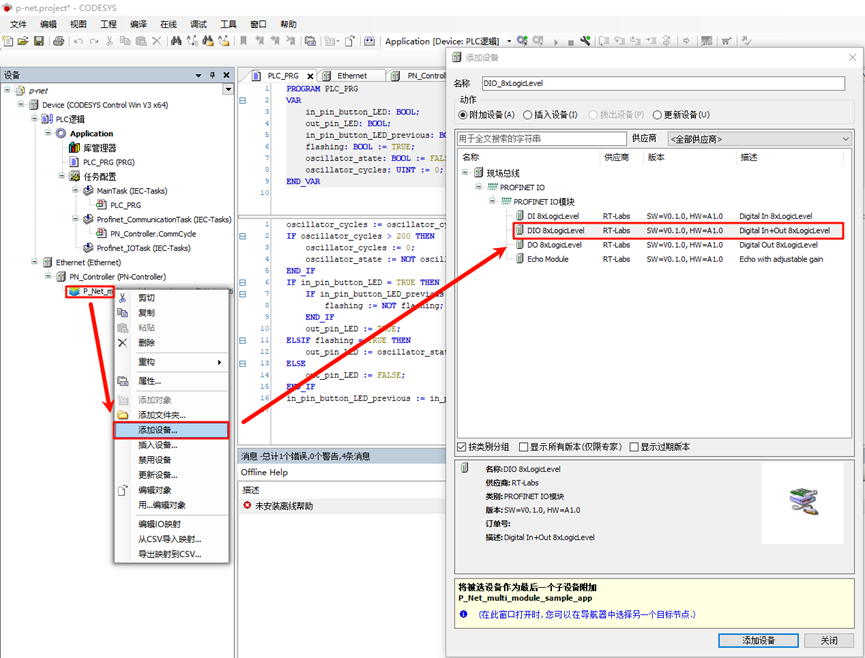Click the Cut (剪切) scissors context entry
The width and height of the screenshot is (865, 658).
tap(146, 298)
